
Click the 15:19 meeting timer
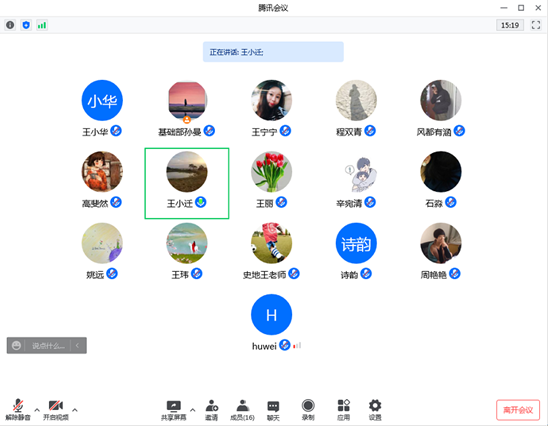510,25
